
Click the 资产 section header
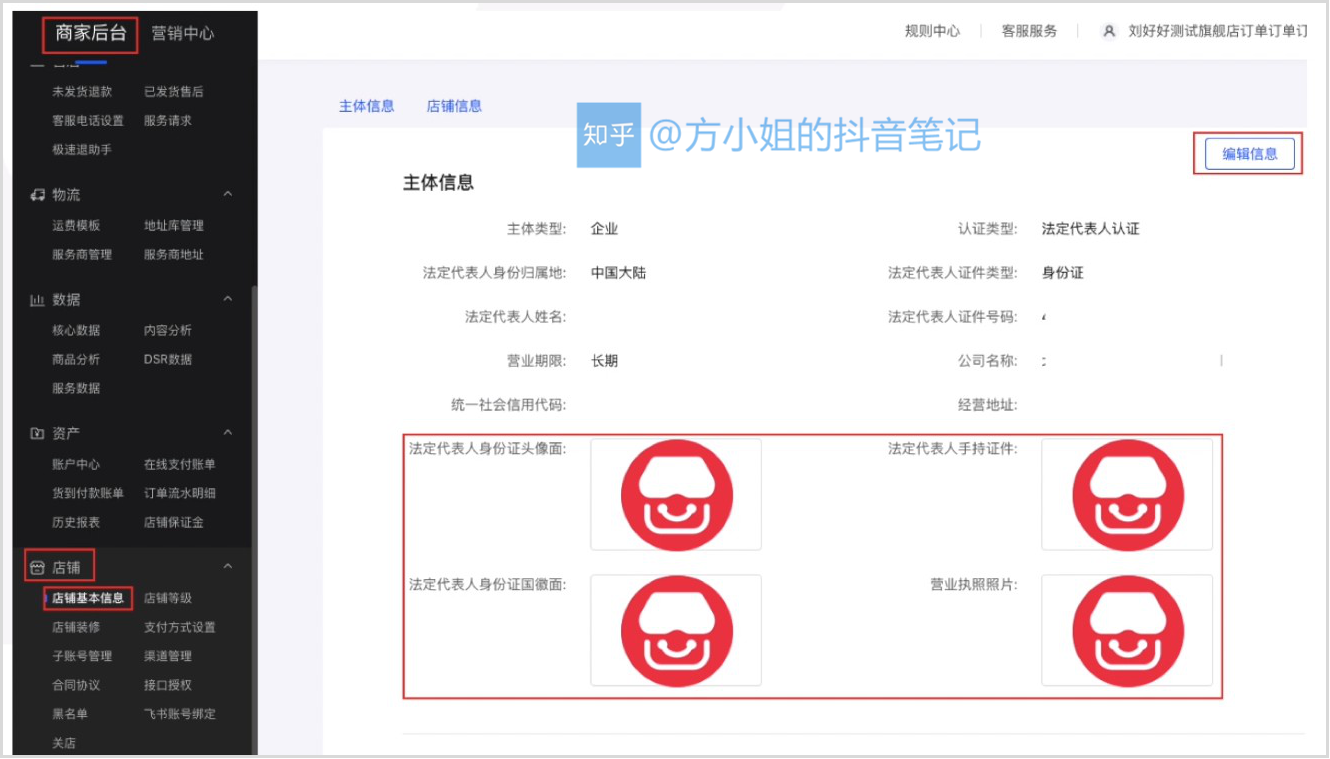coord(133,433)
